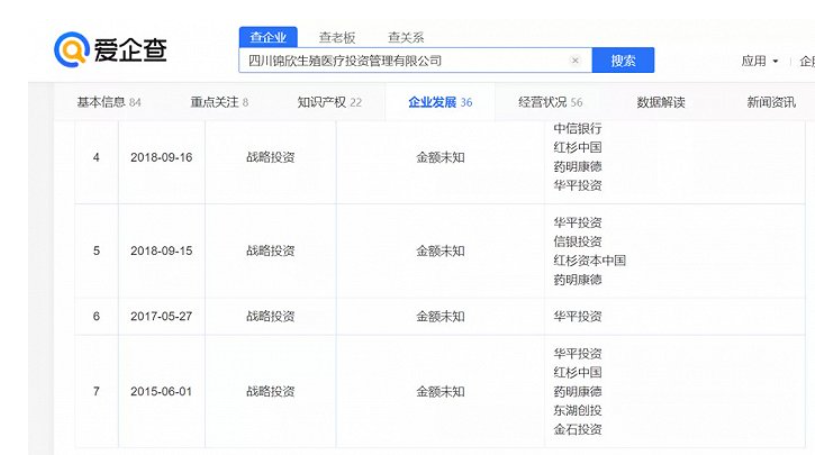Open the 数据解读 tab
This screenshot has height=470, width=833.
[661, 102]
